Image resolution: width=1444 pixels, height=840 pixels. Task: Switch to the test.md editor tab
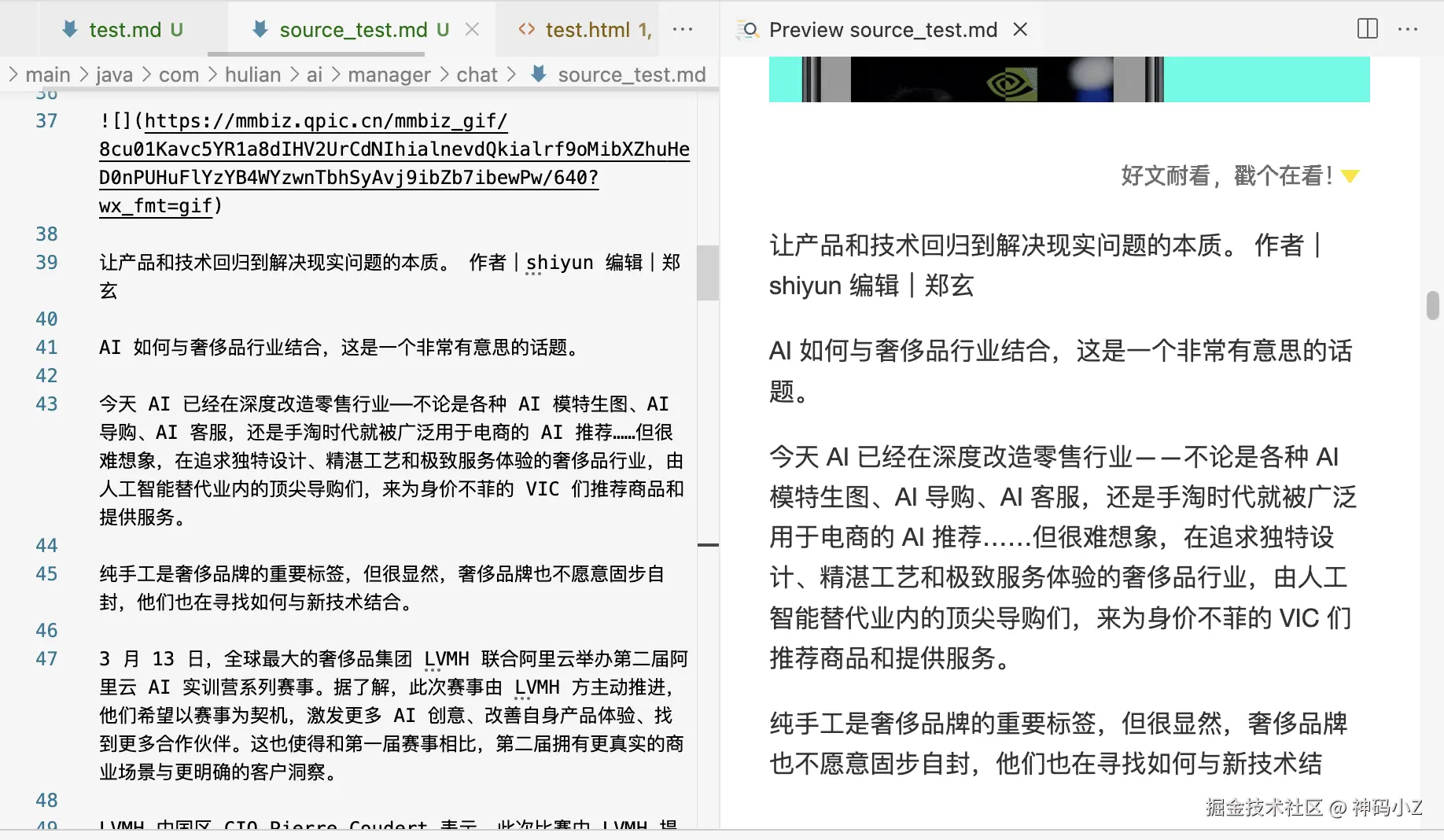(x=123, y=30)
